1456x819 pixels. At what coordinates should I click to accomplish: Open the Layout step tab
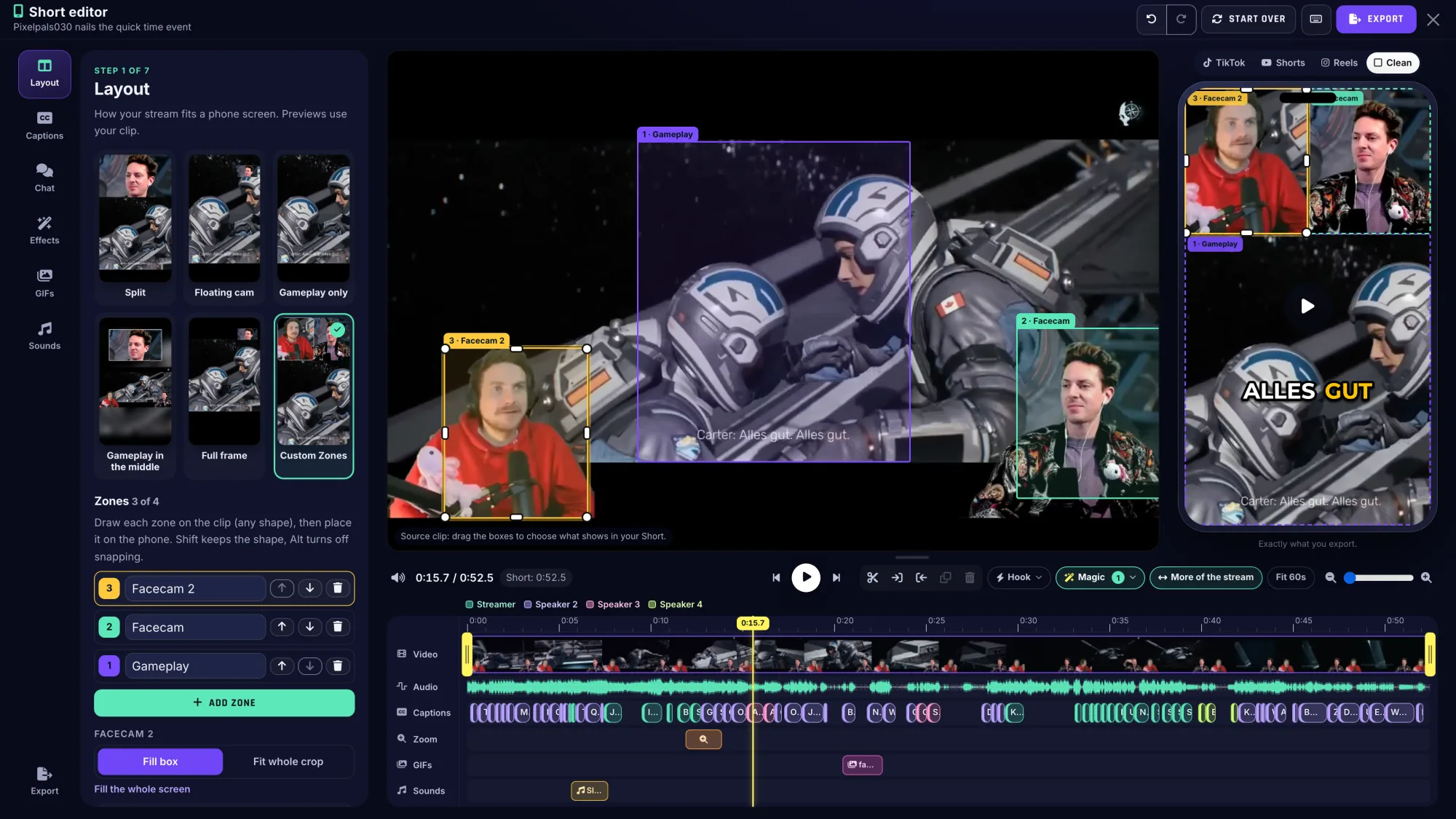coord(44,74)
